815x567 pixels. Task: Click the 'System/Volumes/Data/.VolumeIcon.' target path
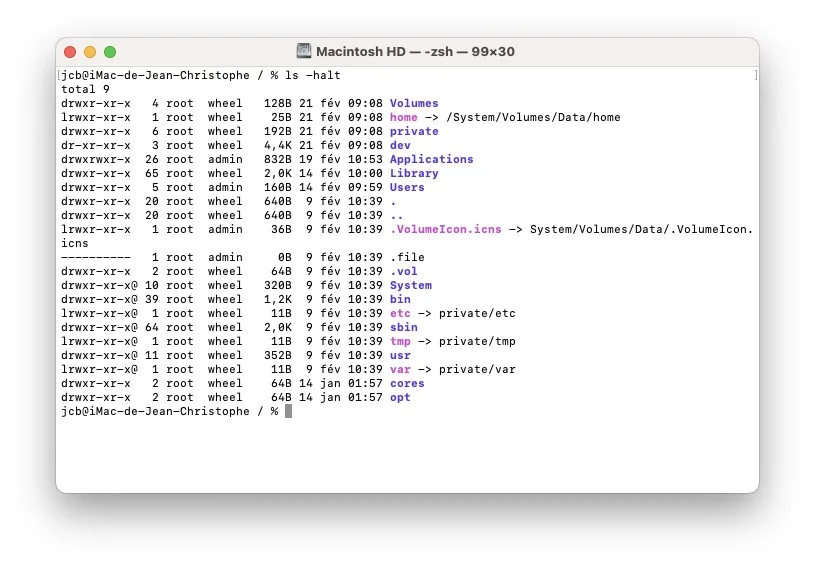coord(641,230)
